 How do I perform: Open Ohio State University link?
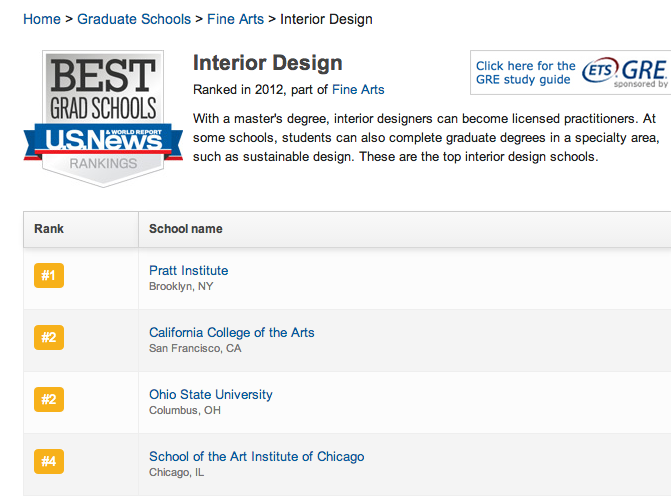211,395
